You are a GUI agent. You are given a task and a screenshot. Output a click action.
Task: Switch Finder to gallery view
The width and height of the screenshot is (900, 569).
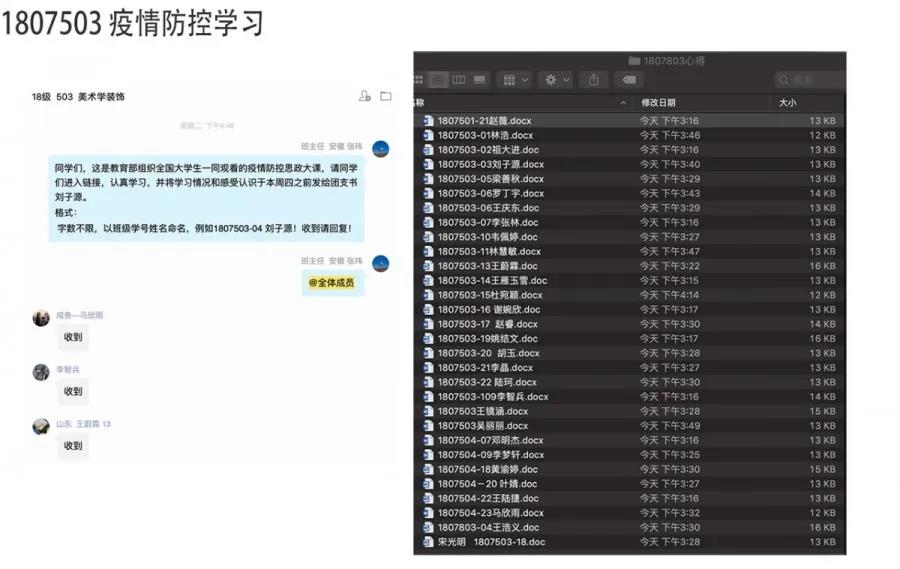coord(479,80)
